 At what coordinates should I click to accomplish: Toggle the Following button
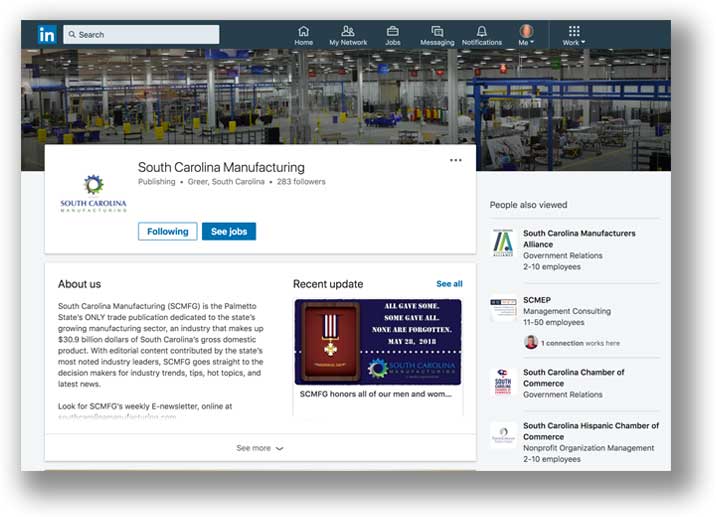tap(167, 231)
